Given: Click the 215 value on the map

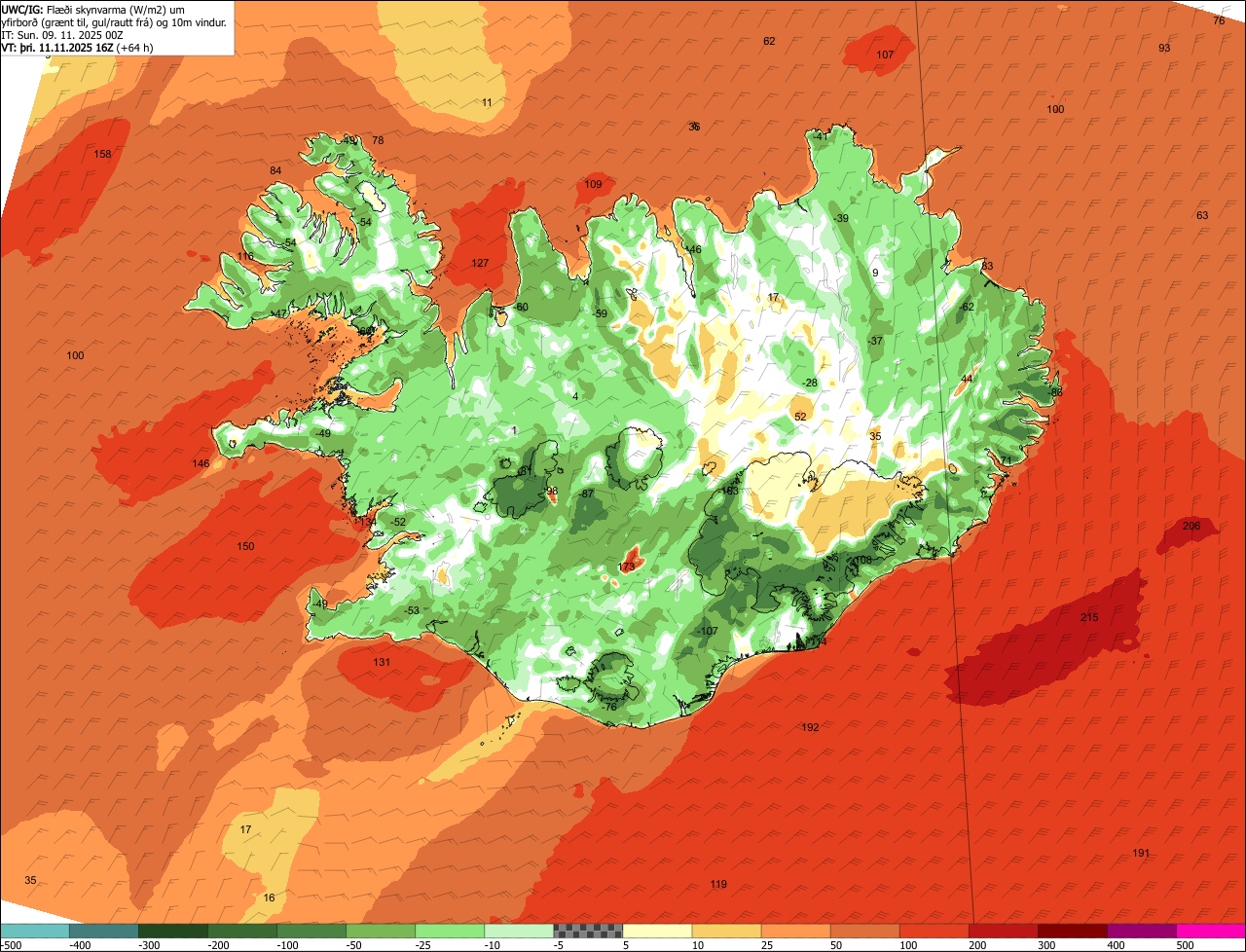Looking at the screenshot, I should click(1089, 617).
